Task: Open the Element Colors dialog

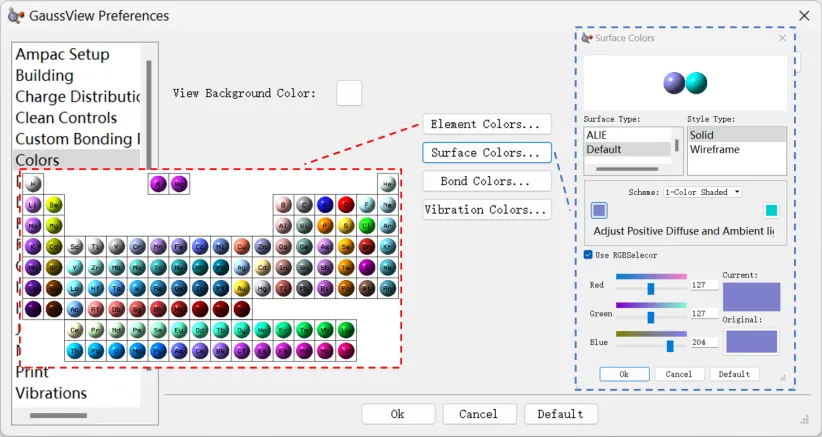Action: (x=487, y=124)
